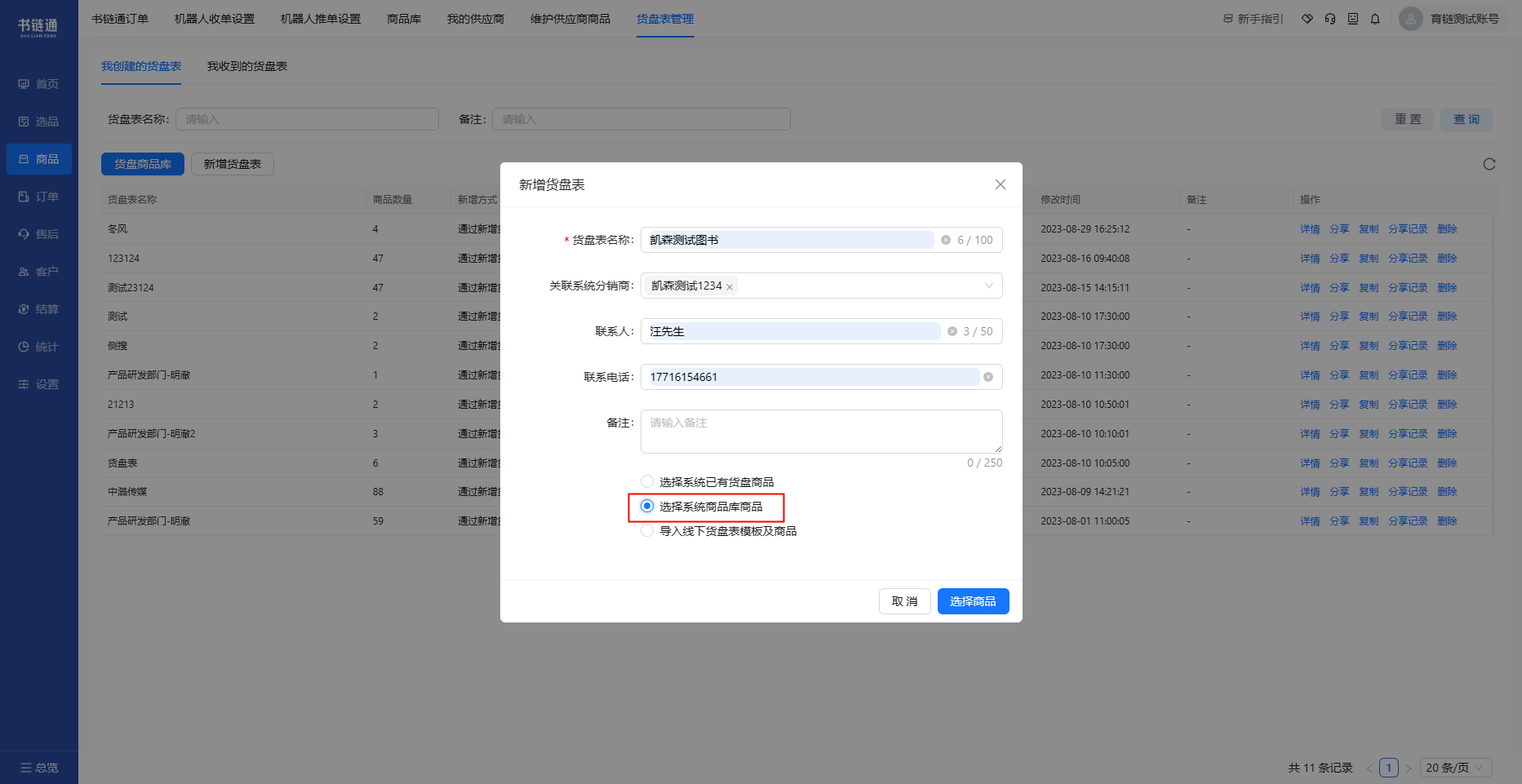Open 售后 in sidebar
This screenshot has width=1522, height=784.
pos(38,234)
